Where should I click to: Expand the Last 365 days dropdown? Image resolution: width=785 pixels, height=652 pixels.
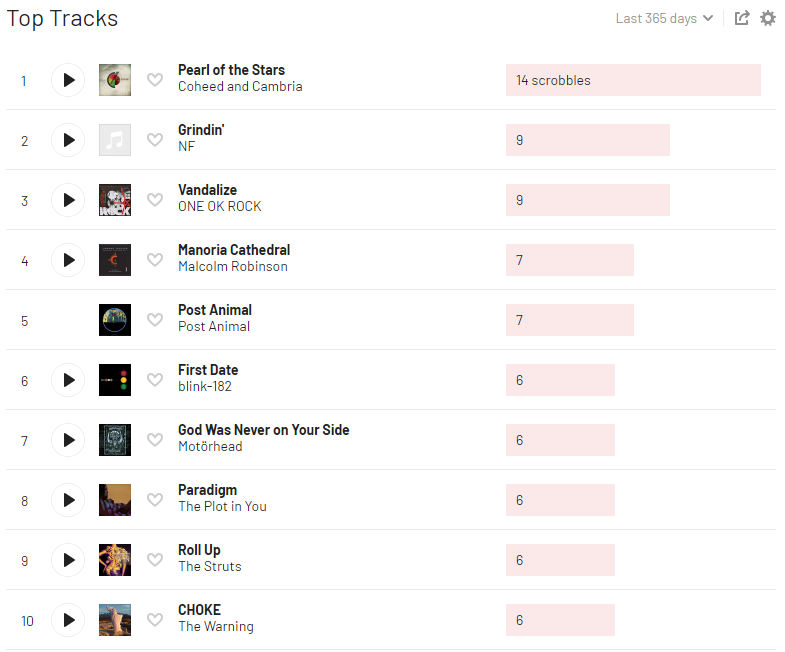point(664,18)
